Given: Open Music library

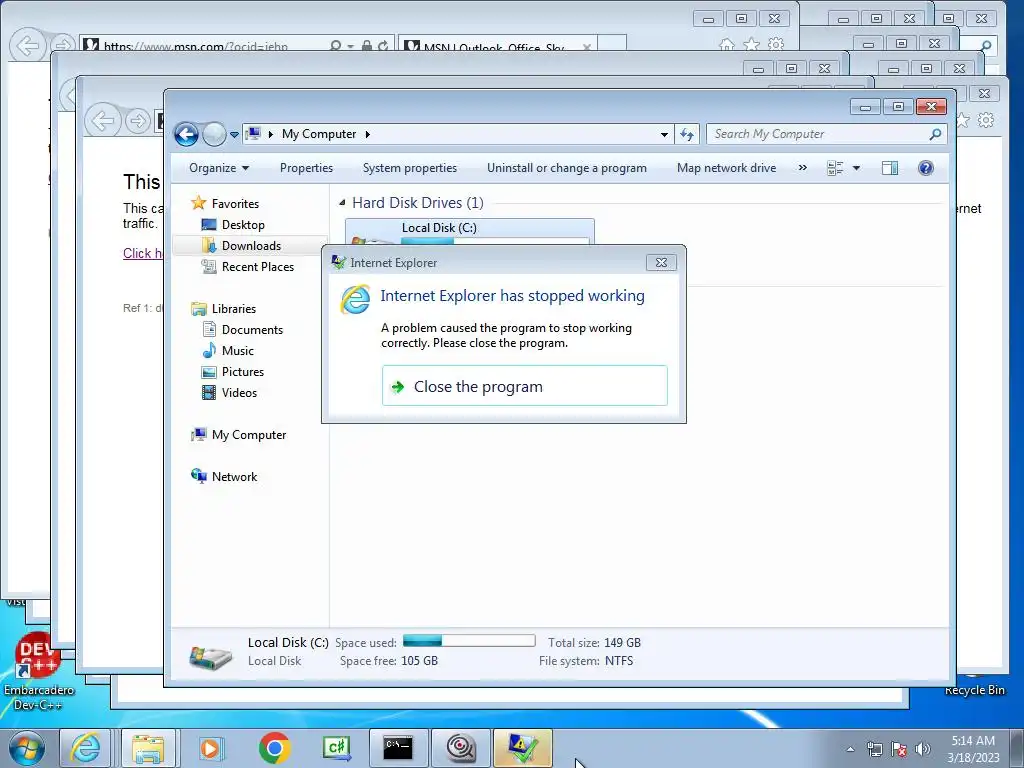Looking at the screenshot, I should pos(238,351).
